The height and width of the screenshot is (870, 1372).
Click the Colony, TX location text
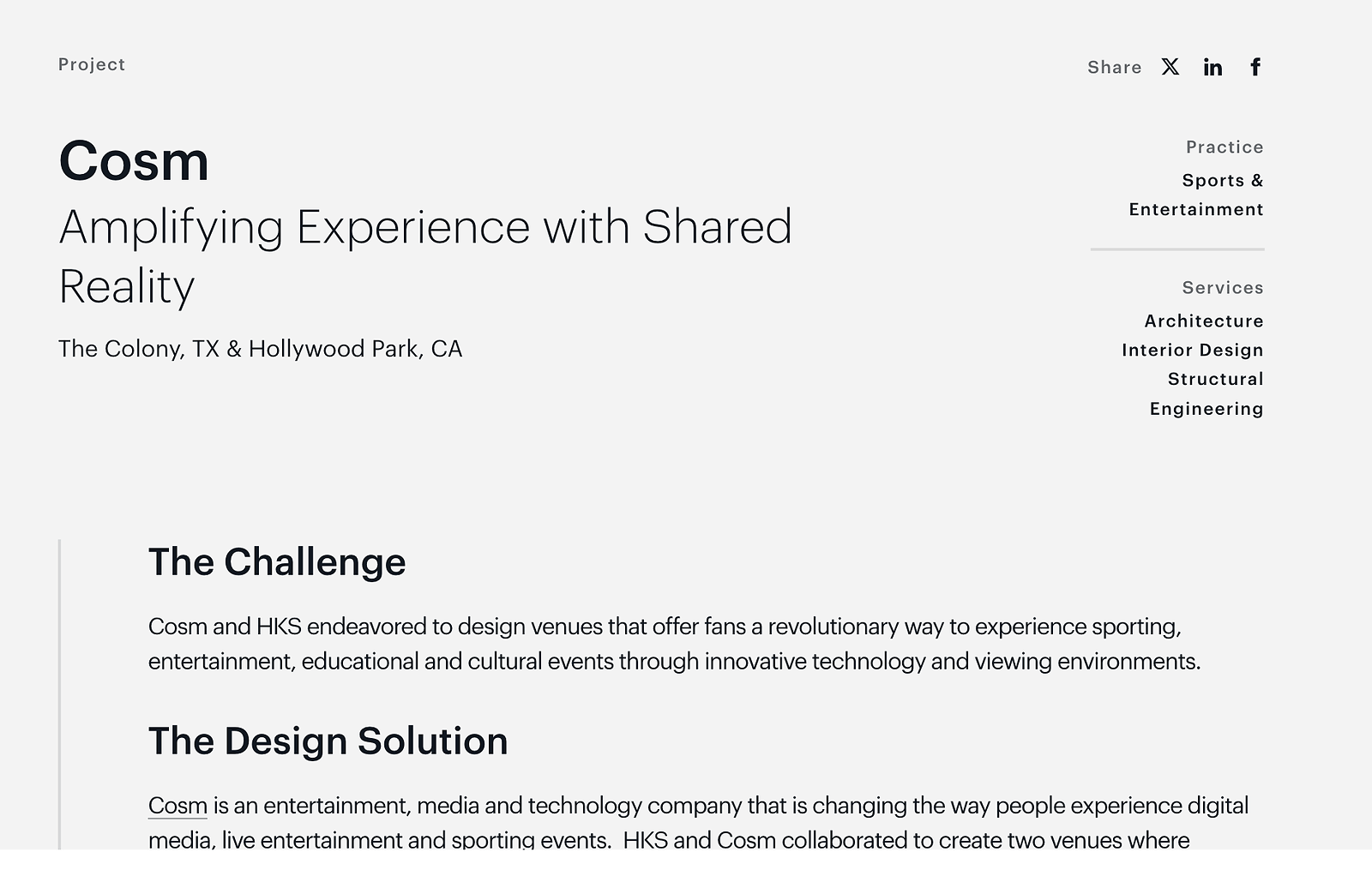pos(260,349)
